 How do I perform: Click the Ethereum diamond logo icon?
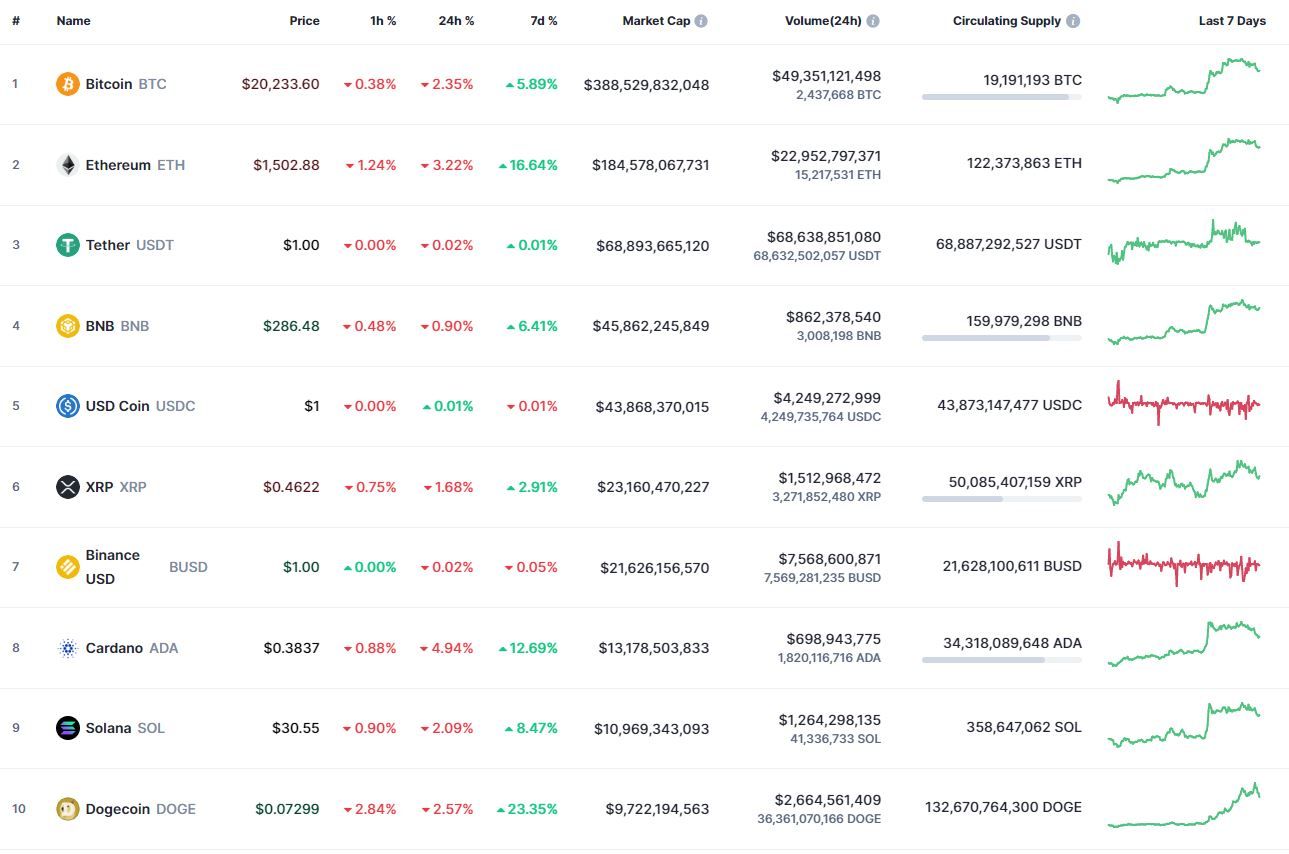pos(68,165)
